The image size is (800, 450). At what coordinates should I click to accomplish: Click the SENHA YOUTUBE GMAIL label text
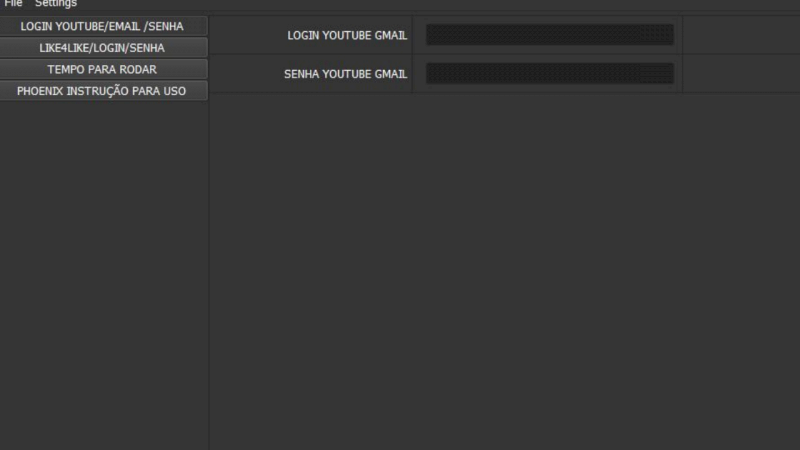point(345,74)
